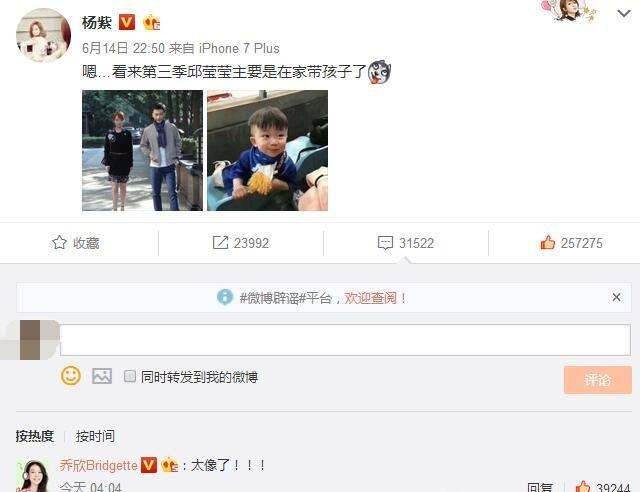Sort comments by 按热度 tab
This screenshot has width=640, height=492.
click(x=35, y=436)
